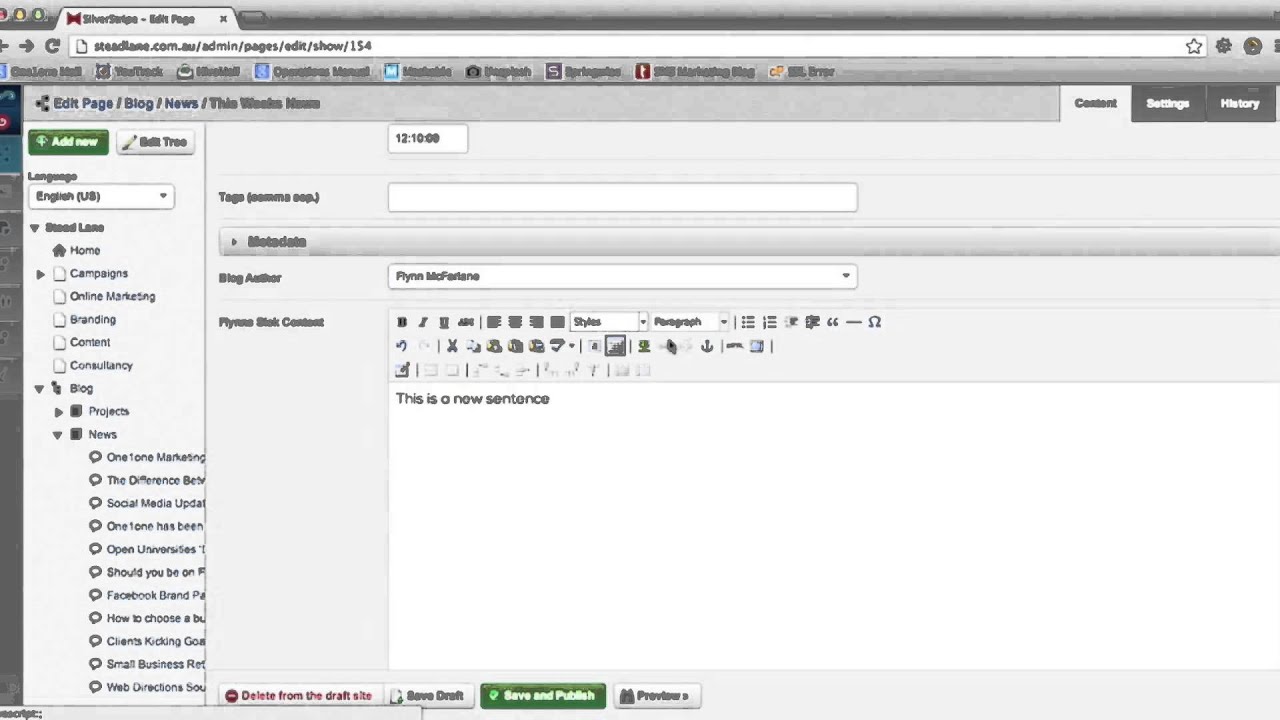
Task: Open the Language dropdown English (US)
Action: (x=101, y=196)
